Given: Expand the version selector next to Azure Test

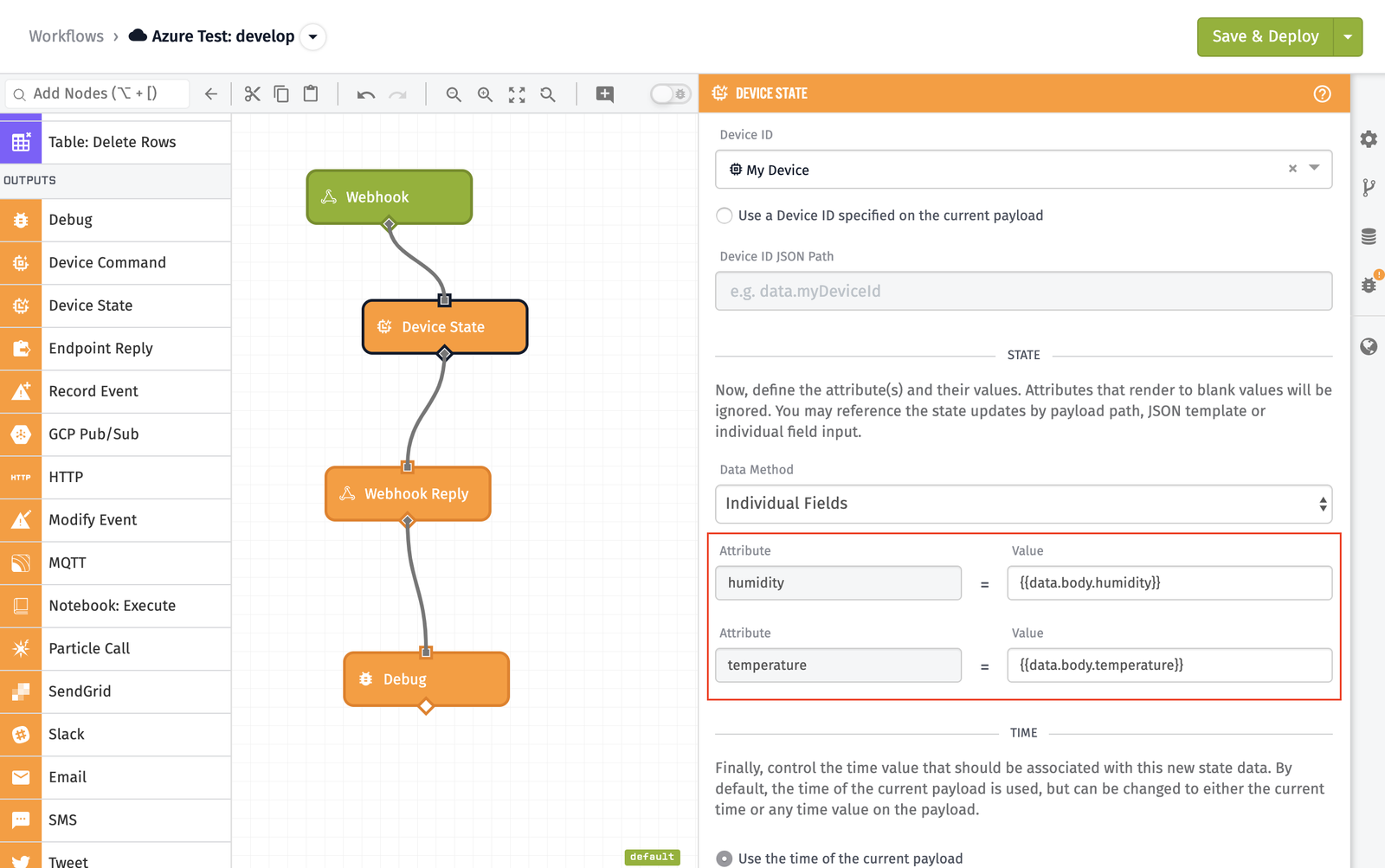Looking at the screenshot, I should 313,36.
